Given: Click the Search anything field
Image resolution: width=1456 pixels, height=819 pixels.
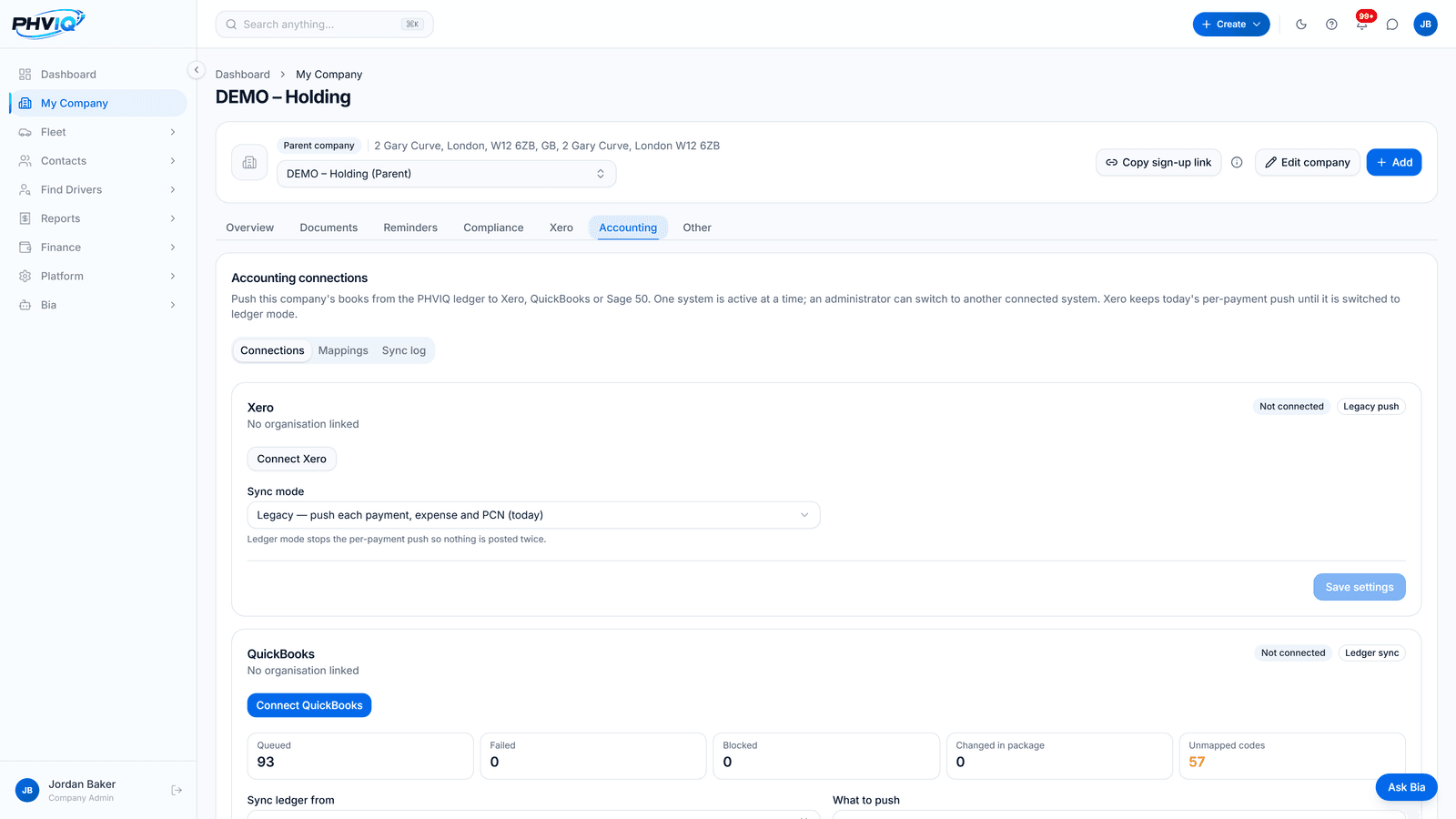Looking at the screenshot, I should click(x=324, y=25).
